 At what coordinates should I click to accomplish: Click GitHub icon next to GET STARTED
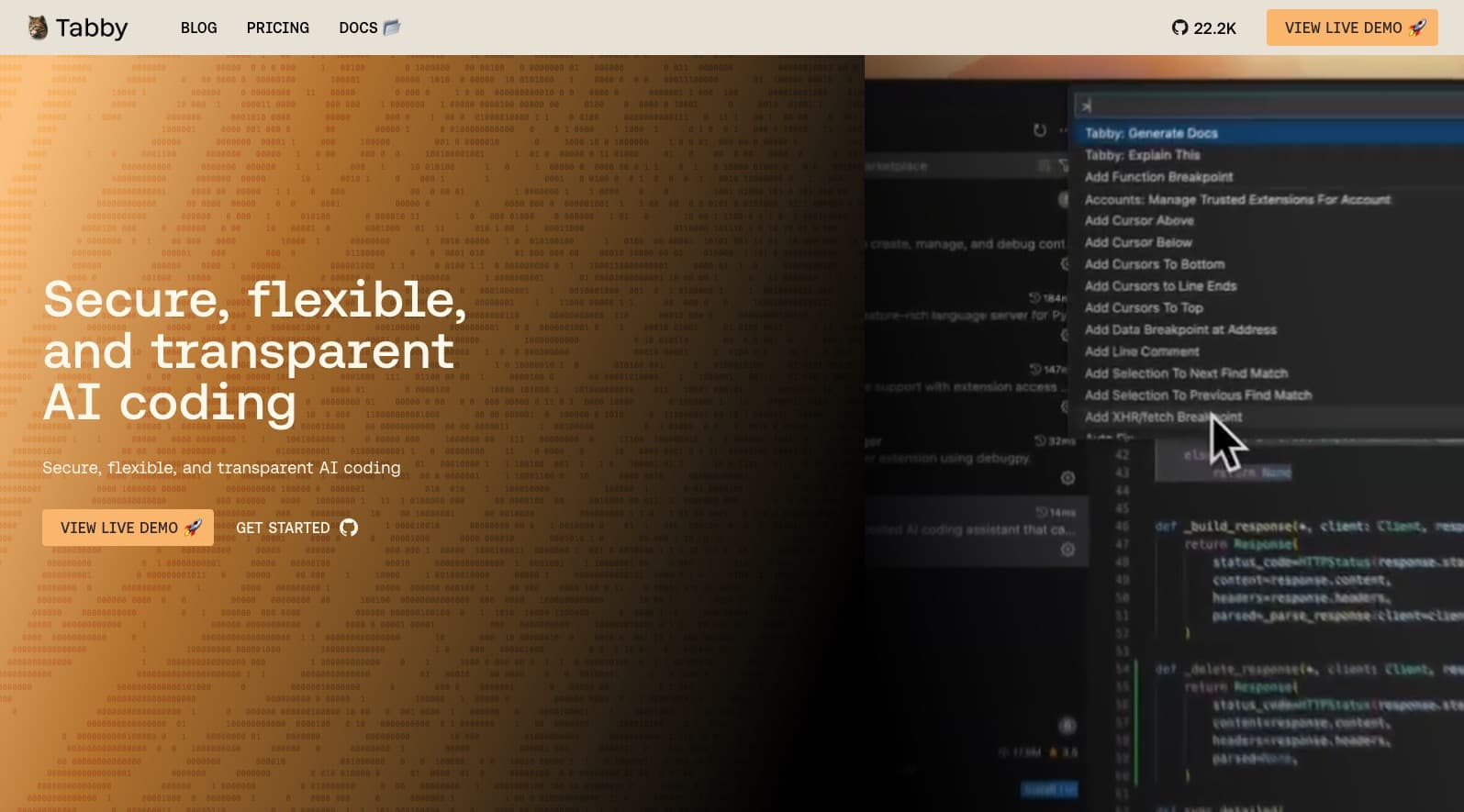point(349,528)
